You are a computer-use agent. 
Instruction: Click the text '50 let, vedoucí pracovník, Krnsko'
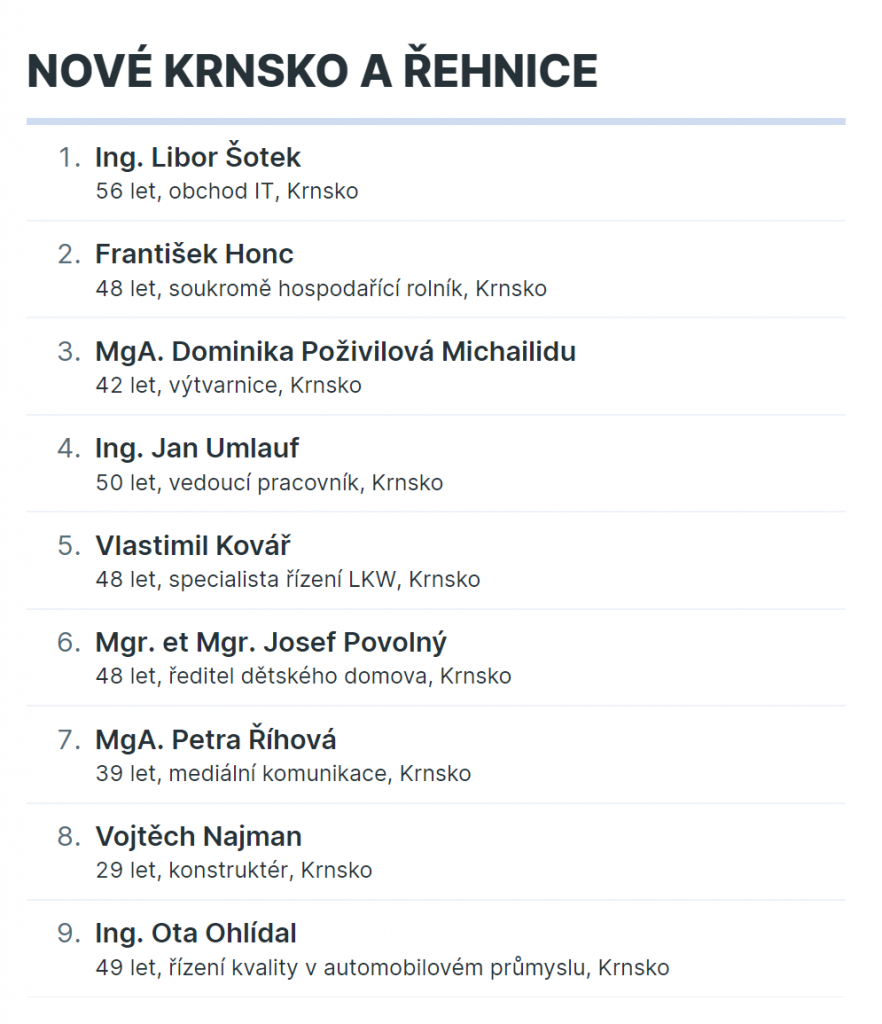click(x=270, y=483)
